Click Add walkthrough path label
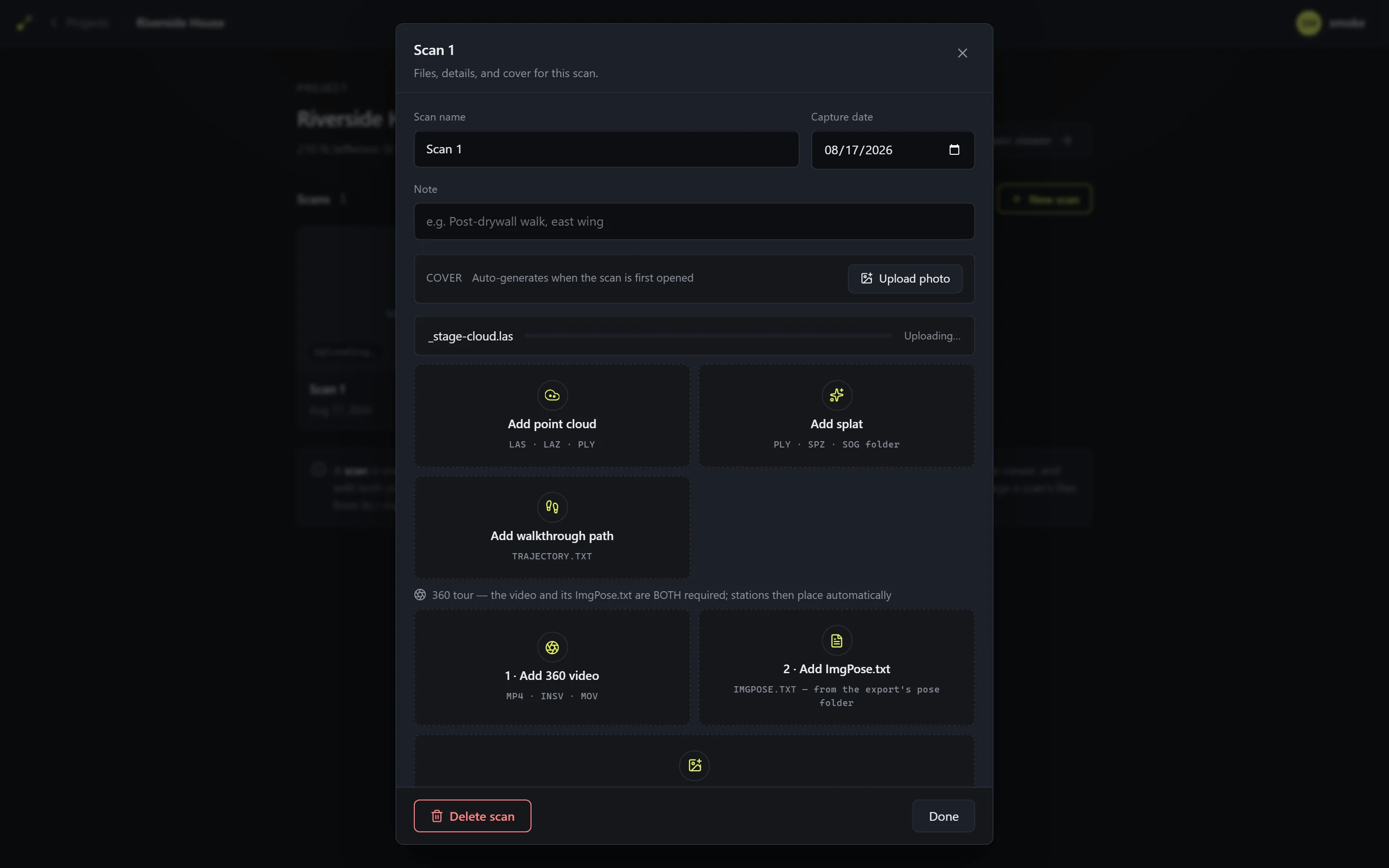1389x868 pixels. 552,536
